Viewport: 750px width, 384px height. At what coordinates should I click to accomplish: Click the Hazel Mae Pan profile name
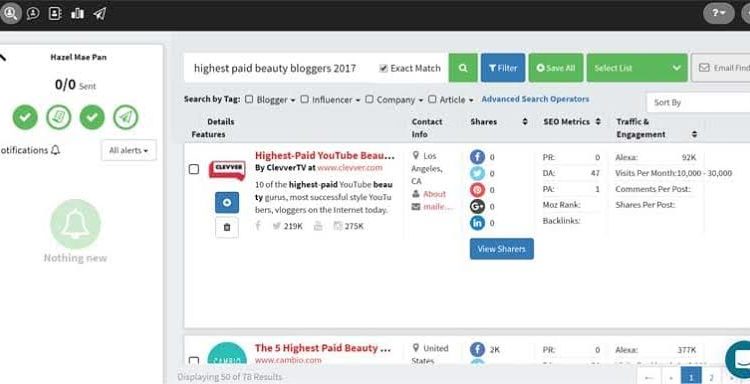78,57
